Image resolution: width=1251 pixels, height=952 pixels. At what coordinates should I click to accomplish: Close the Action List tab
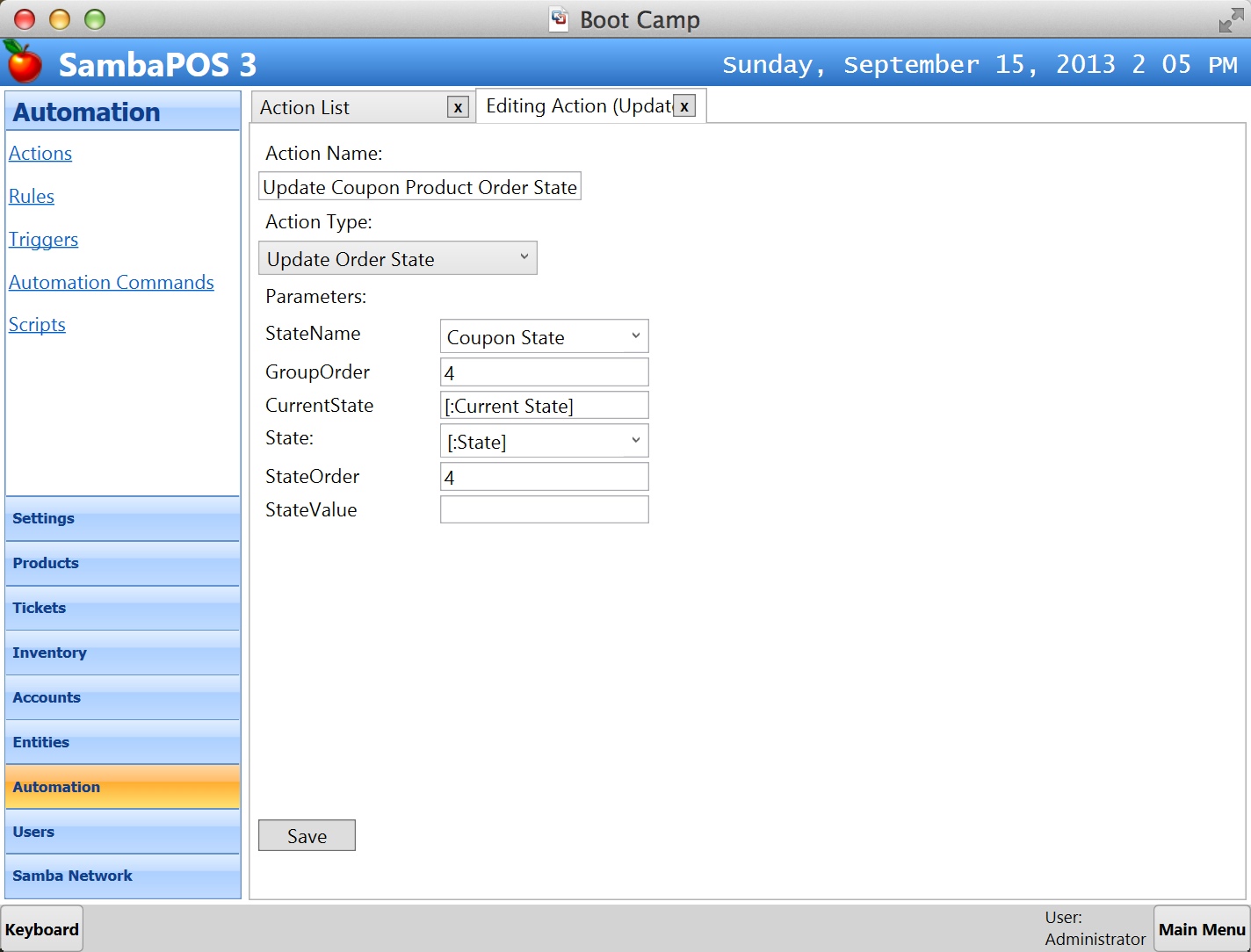click(458, 107)
